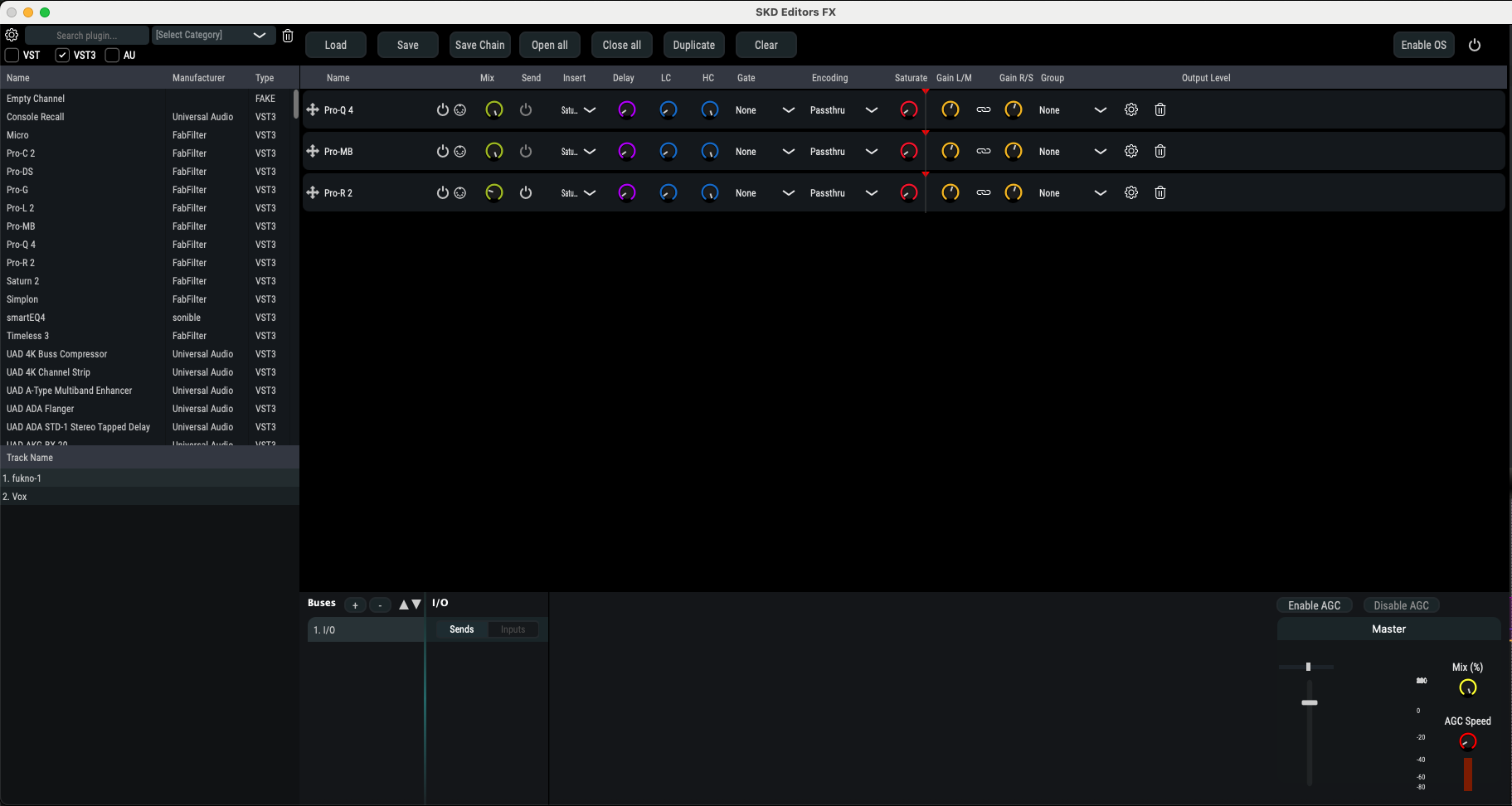Screen dimensions: 1512x806
Task: Open settings gear for Pro-MB
Action: pos(1131,151)
